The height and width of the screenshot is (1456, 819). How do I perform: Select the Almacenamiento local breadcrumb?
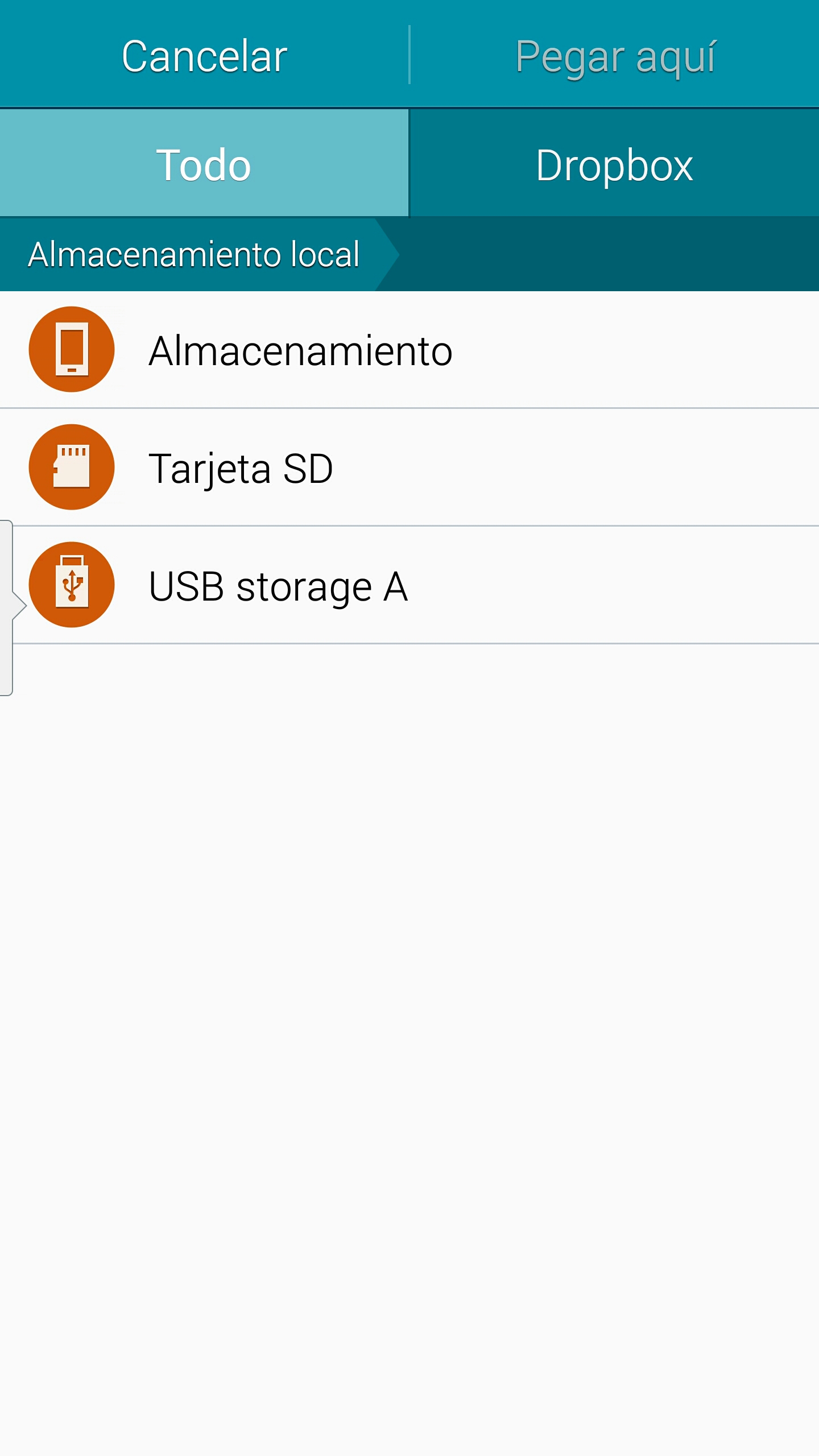tap(193, 254)
